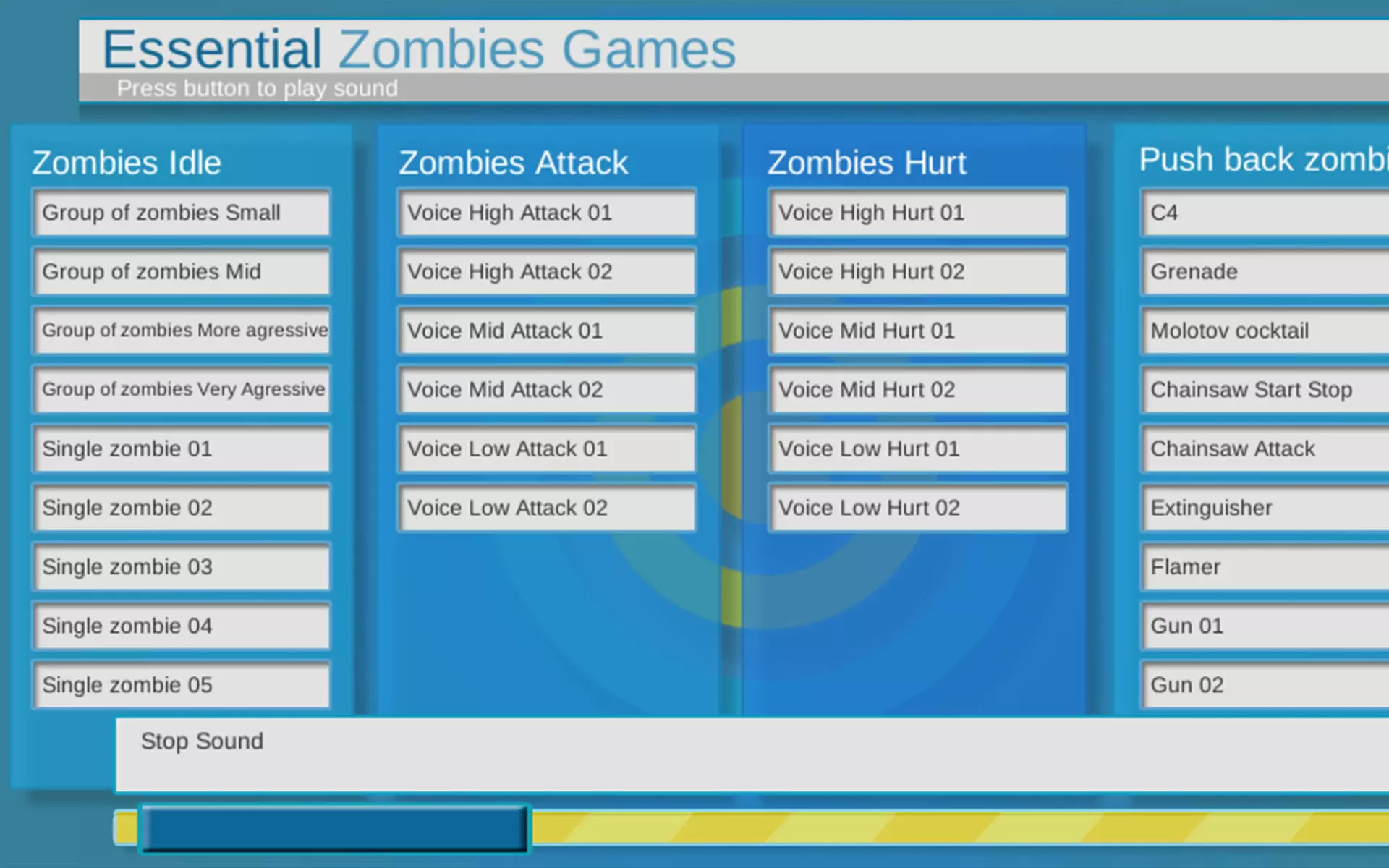This screenshot has height=868, width=1389.
Task: Play the Extinguisher sound
Action: (1265, 508)
